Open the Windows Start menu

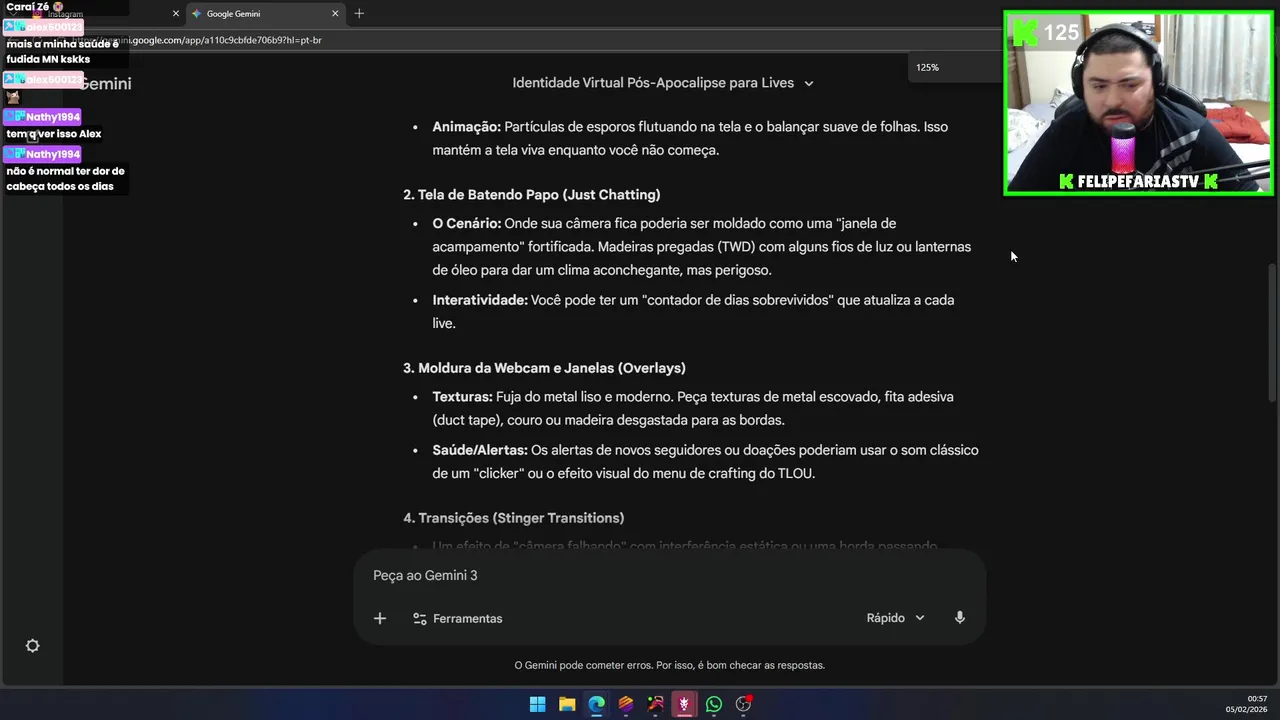(537, 704)
